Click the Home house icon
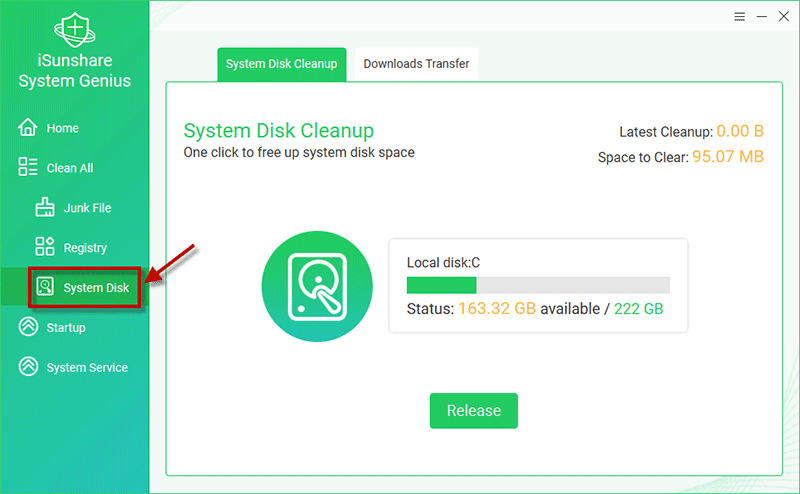The height and width of the screenshot is (494, 800). [28, 127]
